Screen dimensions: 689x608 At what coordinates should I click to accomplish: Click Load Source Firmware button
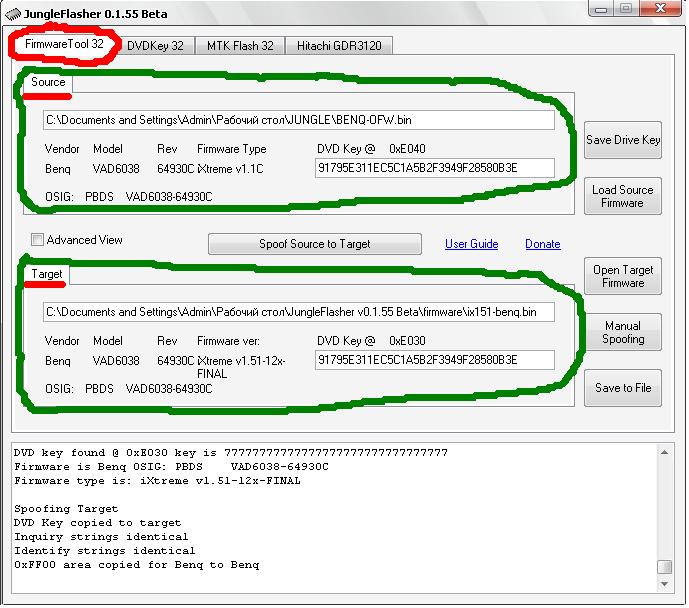(623, 196)
